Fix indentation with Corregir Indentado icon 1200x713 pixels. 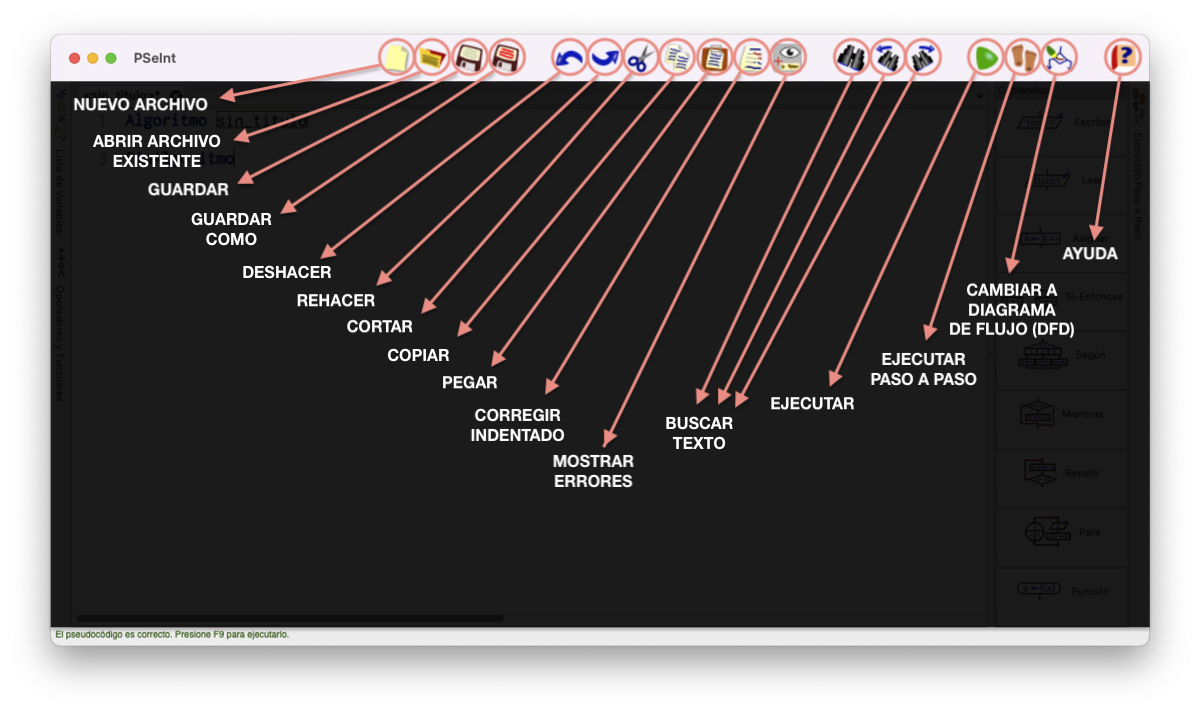751,57
